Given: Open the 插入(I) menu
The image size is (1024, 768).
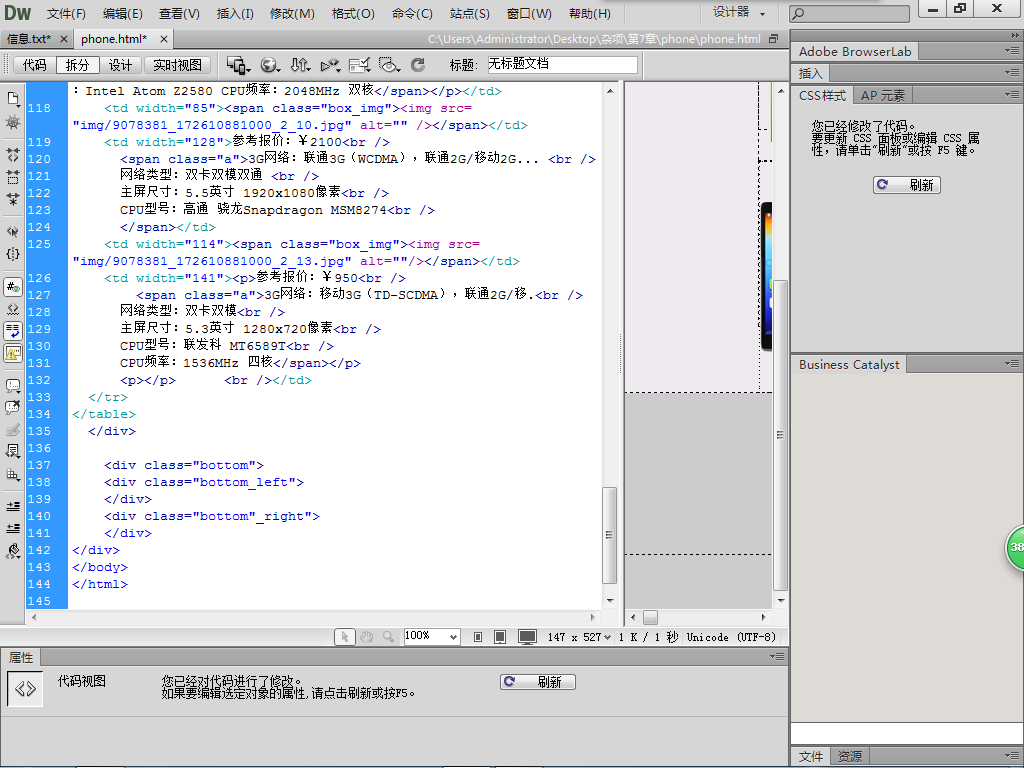Looking at the screenshot, I should pos(235,14).
